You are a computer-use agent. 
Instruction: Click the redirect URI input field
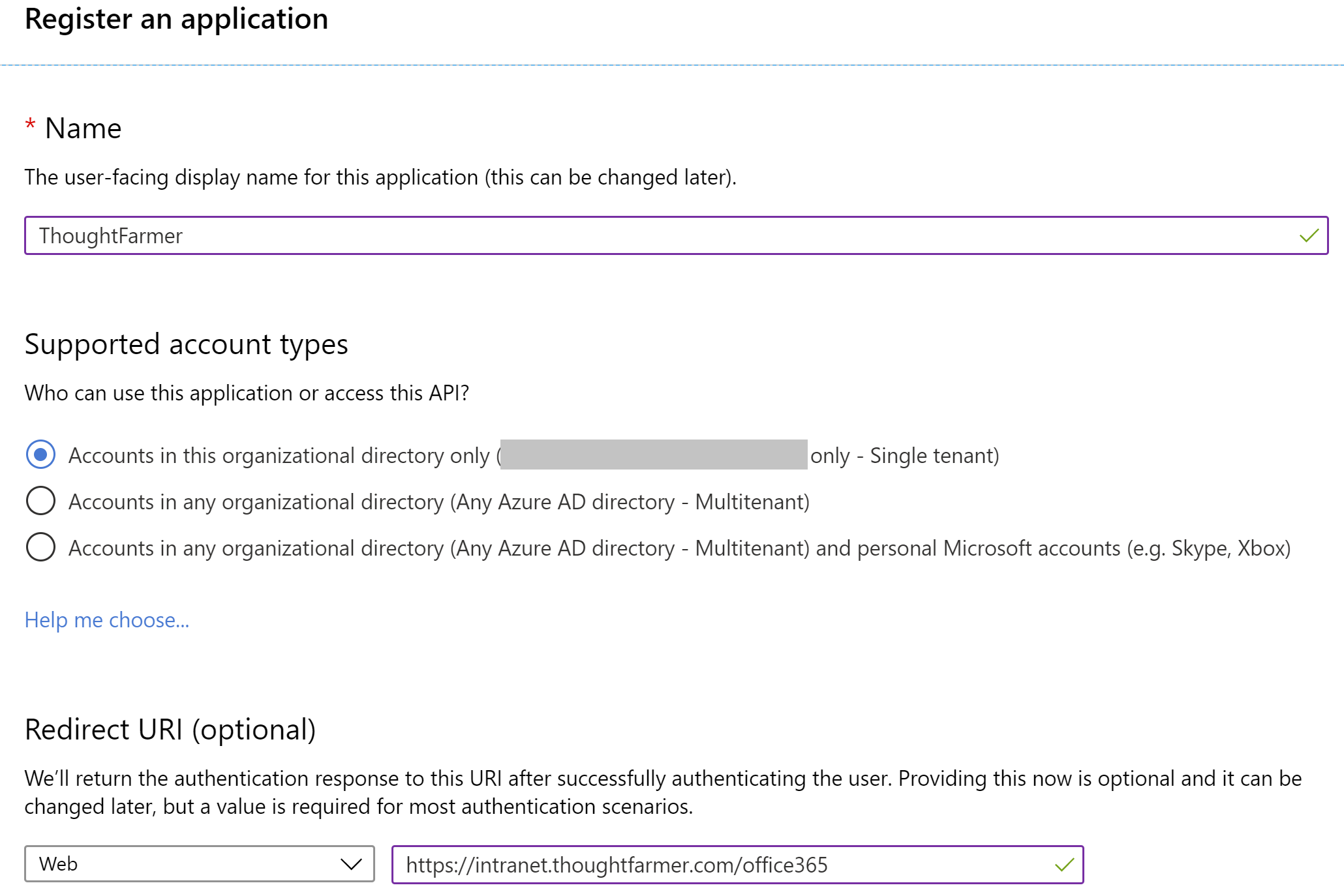pyautogui.click(x=737, y=865)
